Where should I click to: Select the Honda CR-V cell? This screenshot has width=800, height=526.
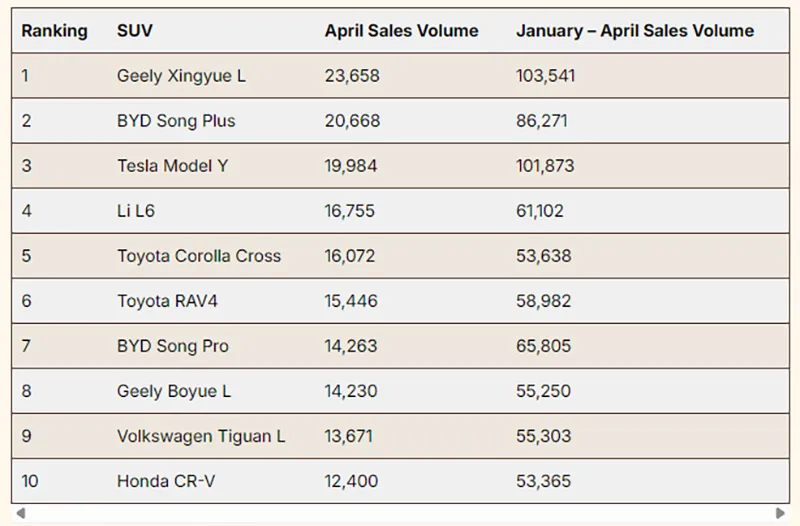click(x=165, y=481)
